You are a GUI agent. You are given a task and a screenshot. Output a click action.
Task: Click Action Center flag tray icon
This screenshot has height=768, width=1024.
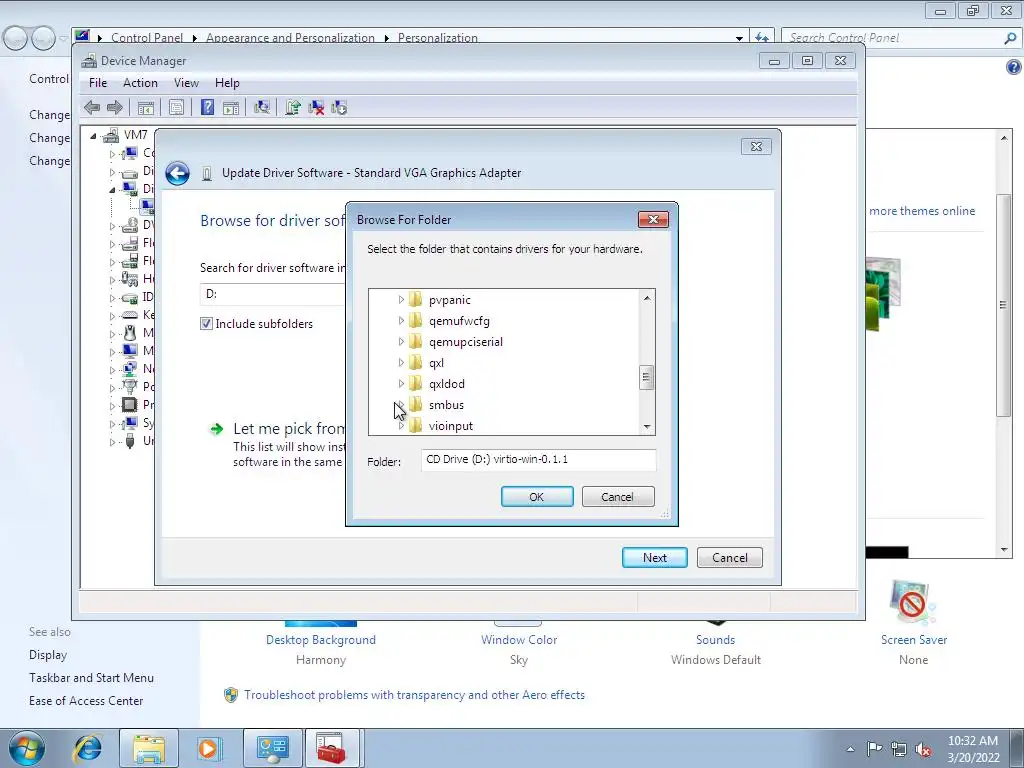pos(874,749)
